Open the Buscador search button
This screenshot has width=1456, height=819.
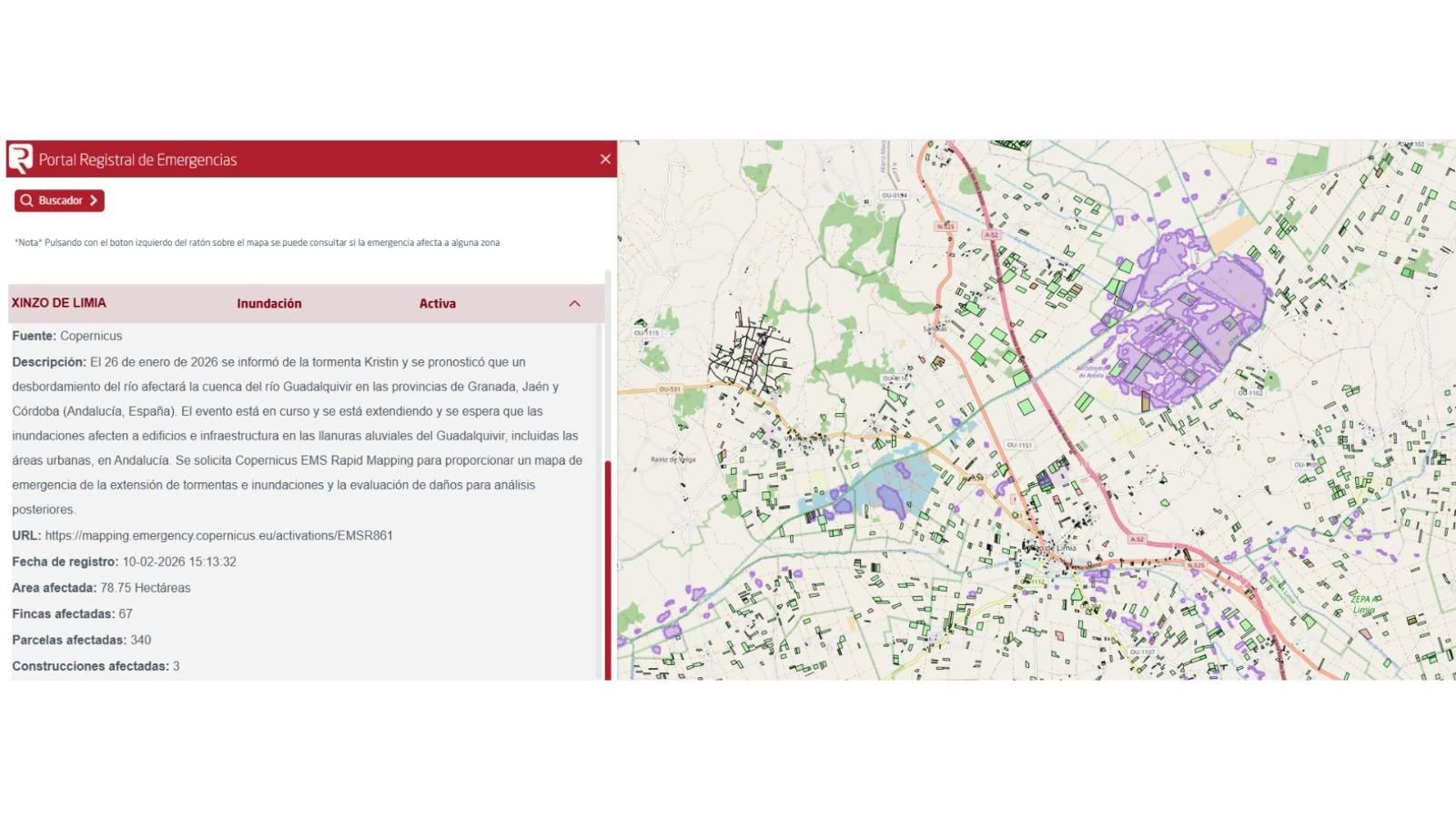59,200
